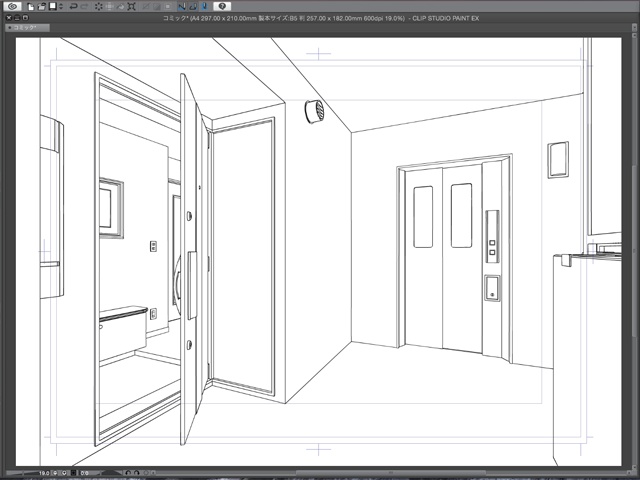640x480 pixels.
Task: Click the zoom slider at bottom
Action: [x=22, y=473]
